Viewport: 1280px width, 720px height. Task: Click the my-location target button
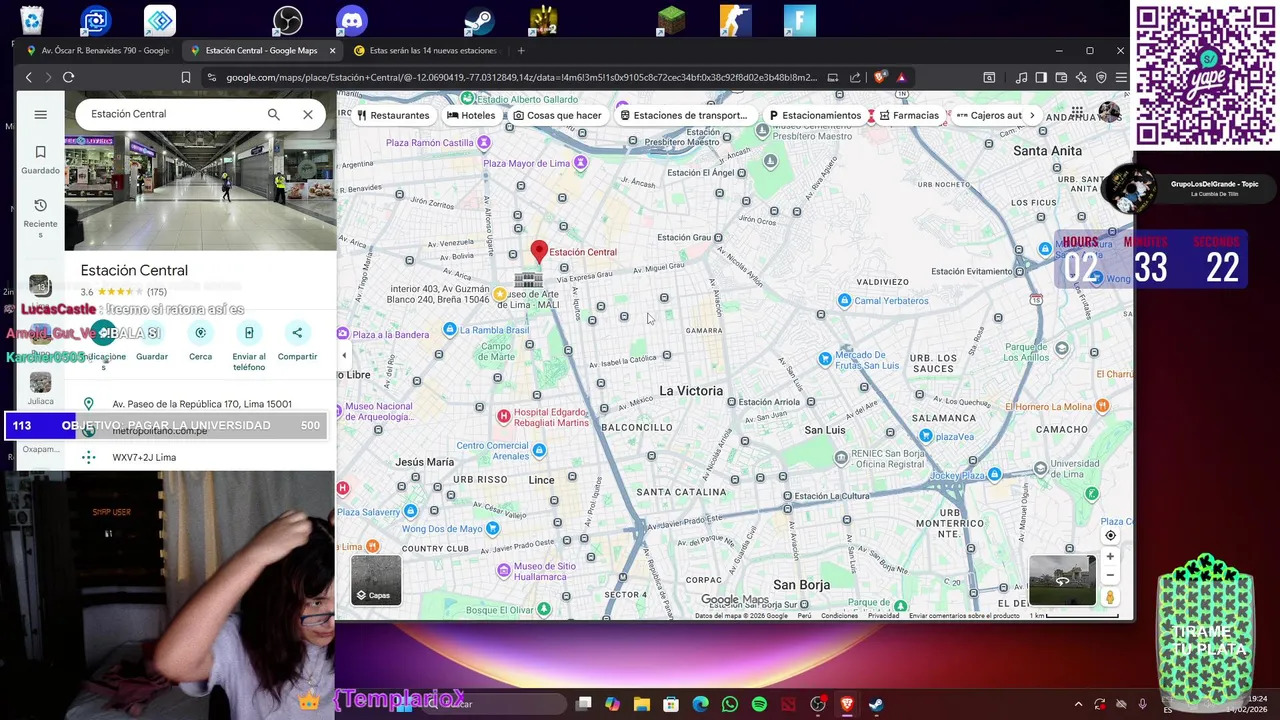1110,535
